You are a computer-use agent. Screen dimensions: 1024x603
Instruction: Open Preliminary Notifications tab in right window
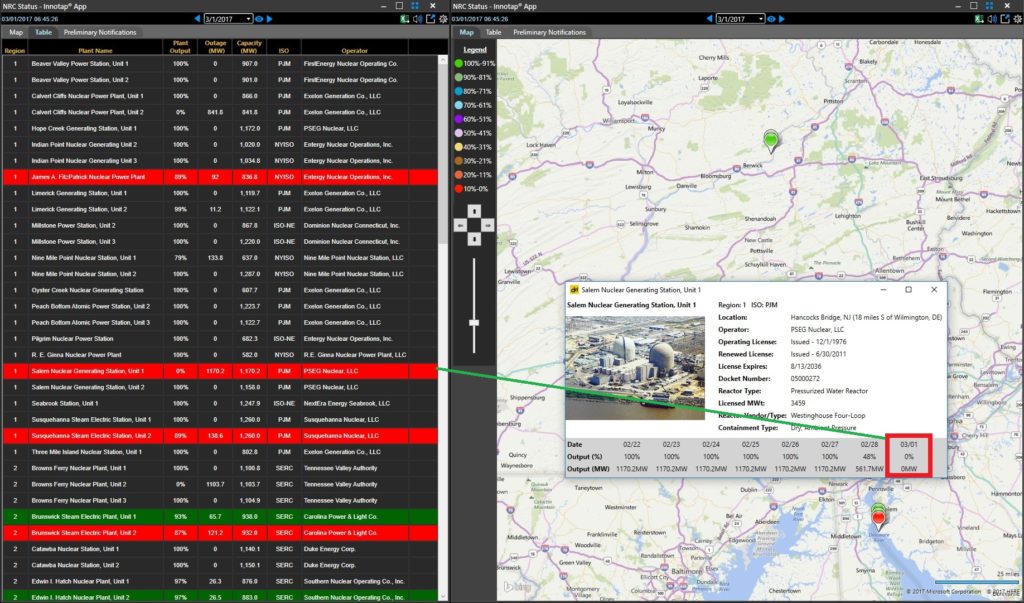point(549,32)
